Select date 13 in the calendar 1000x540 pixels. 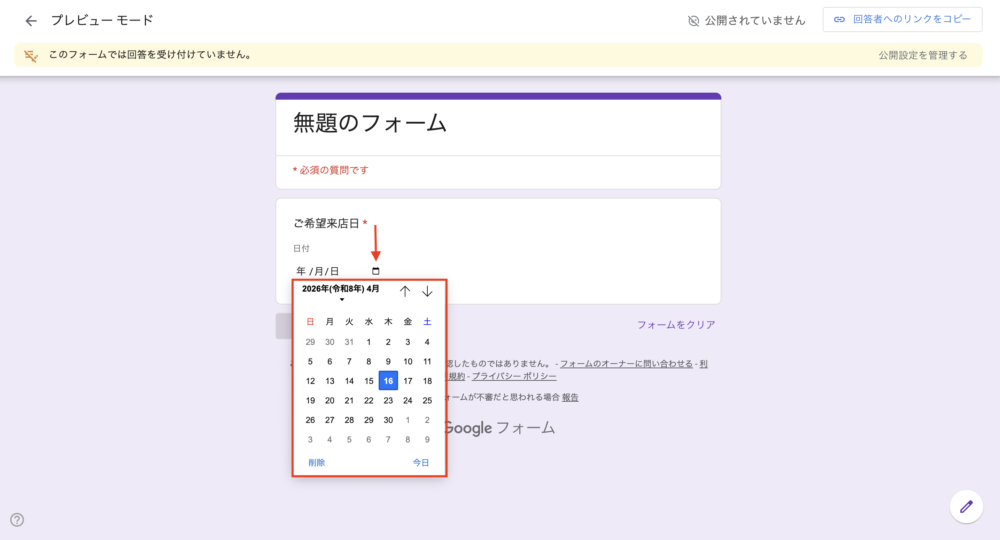pyautogui.click(x=330, y=381)
